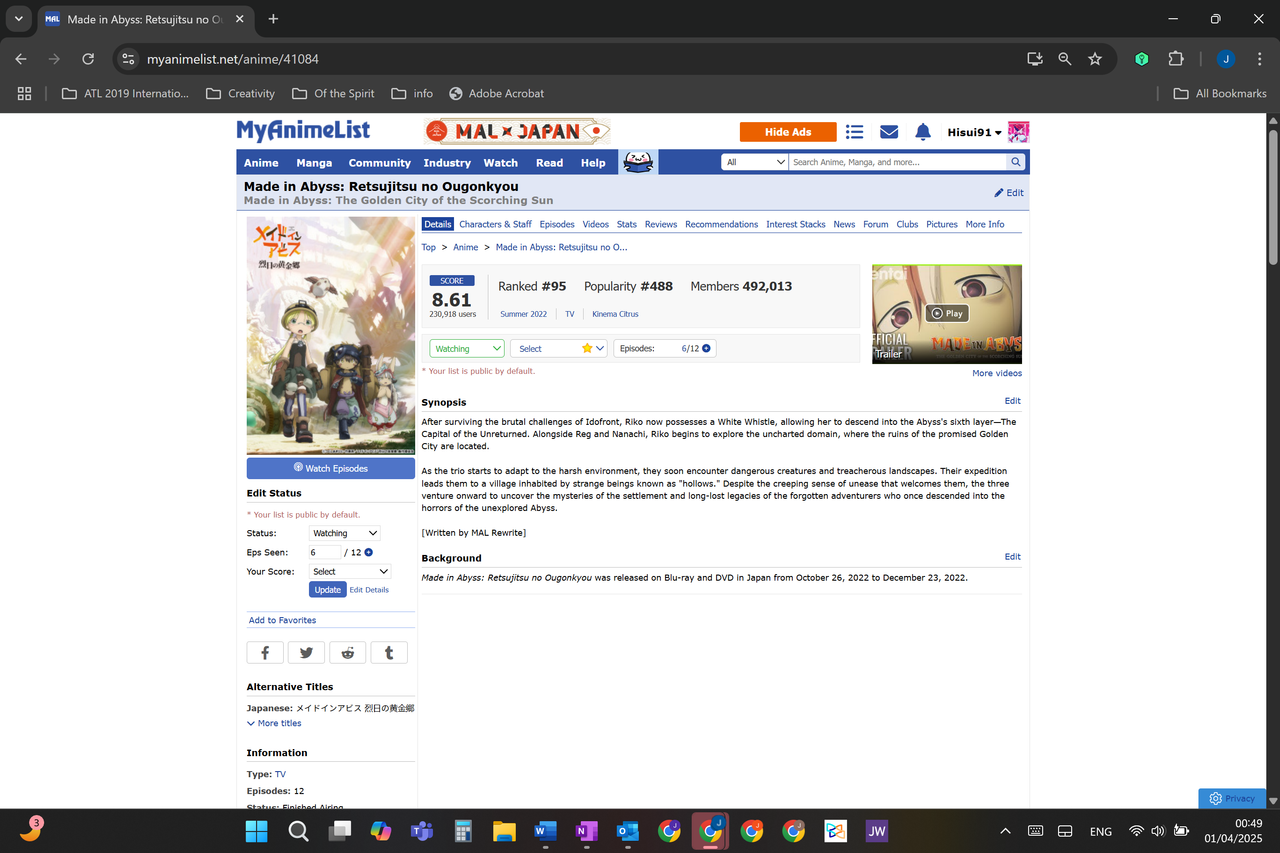Viewport: 1280px width, 853px height.
Task: Open Summer 2022 season link
Action: click(x=524, y=314)
